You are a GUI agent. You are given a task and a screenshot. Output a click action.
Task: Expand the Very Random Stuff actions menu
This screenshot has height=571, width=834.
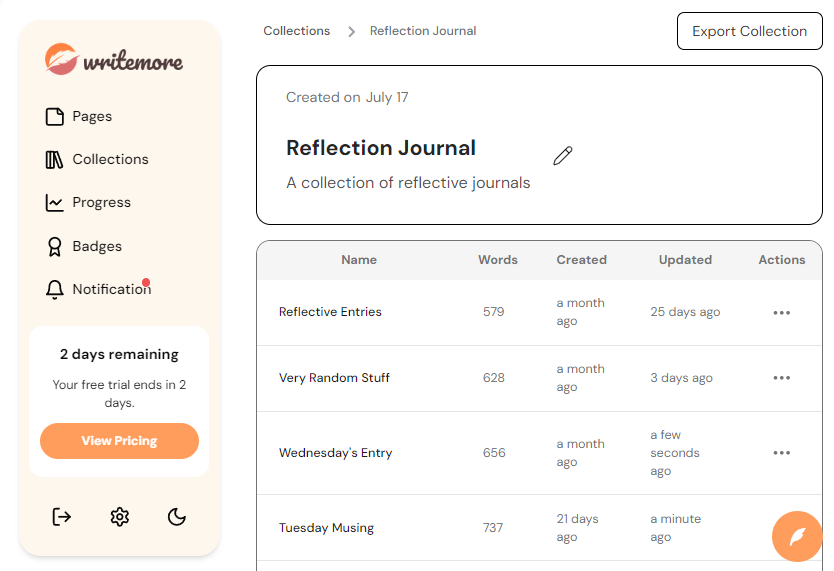point(782,378)
